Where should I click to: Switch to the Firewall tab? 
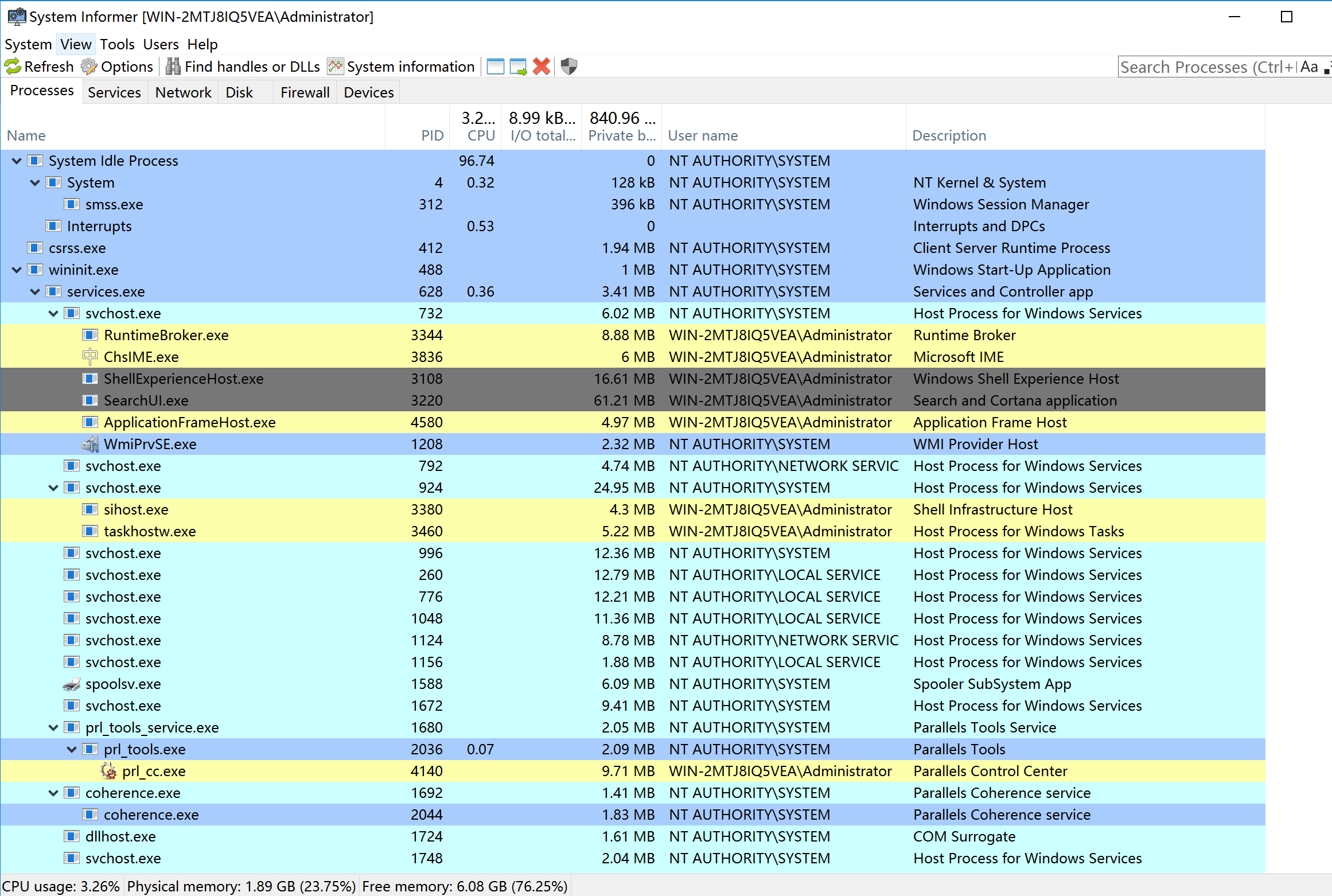pos(305,92)
